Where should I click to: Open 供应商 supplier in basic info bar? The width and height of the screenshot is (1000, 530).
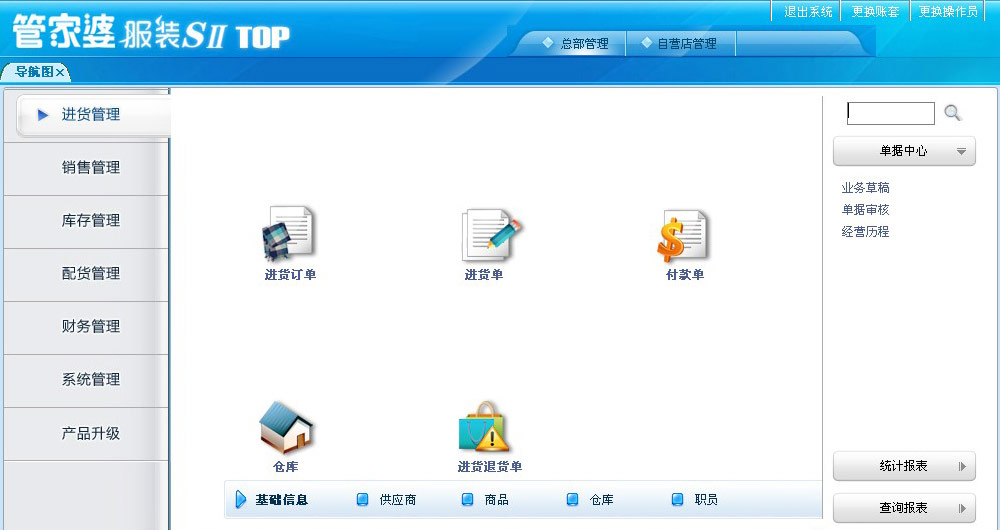pos(397,500)
